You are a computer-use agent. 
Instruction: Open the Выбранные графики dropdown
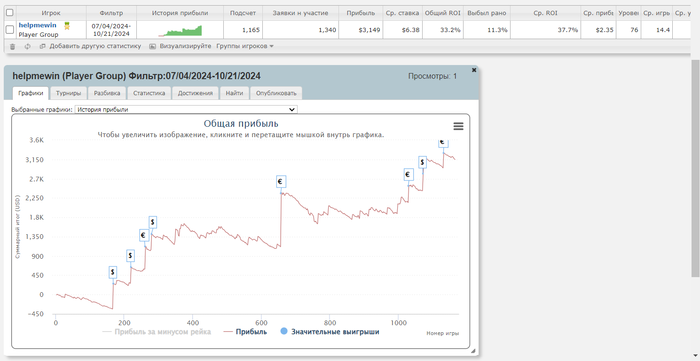pyautogui.click(x=186, y=109)
